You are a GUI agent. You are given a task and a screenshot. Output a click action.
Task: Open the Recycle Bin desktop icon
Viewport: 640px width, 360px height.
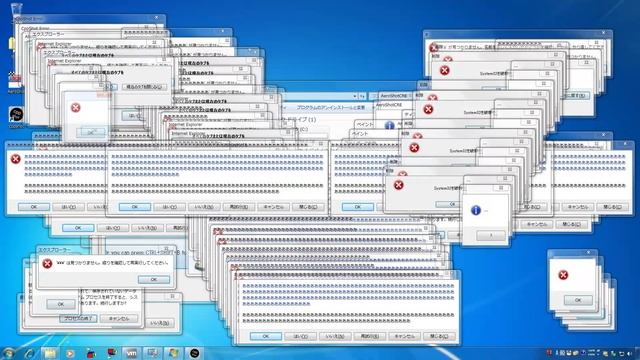[17, 10]
